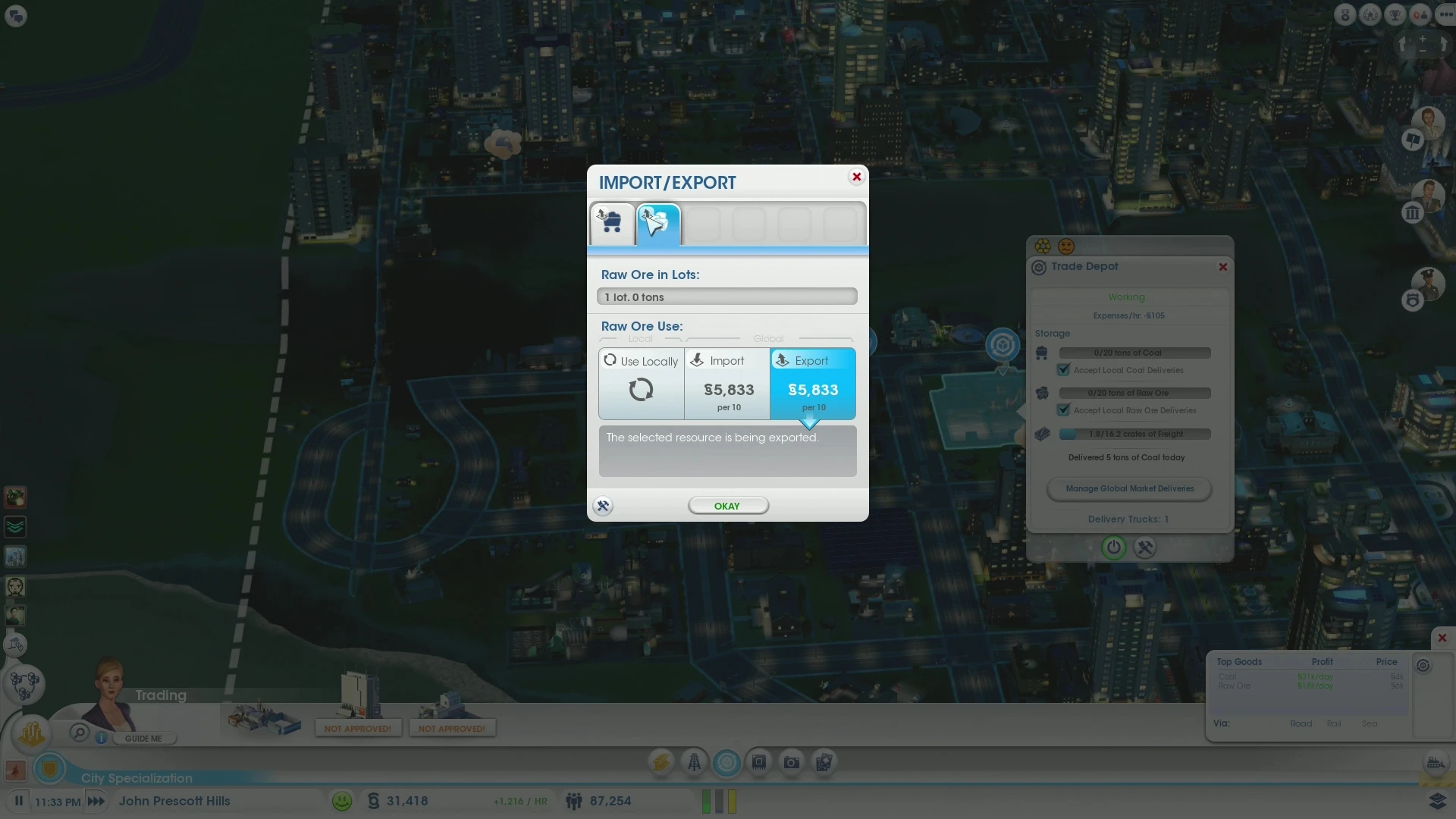Viewport: 1456px width, 819px height.
Task: Click the RCI demand bars
Action: pyautogui.click(x=719, y=801)
